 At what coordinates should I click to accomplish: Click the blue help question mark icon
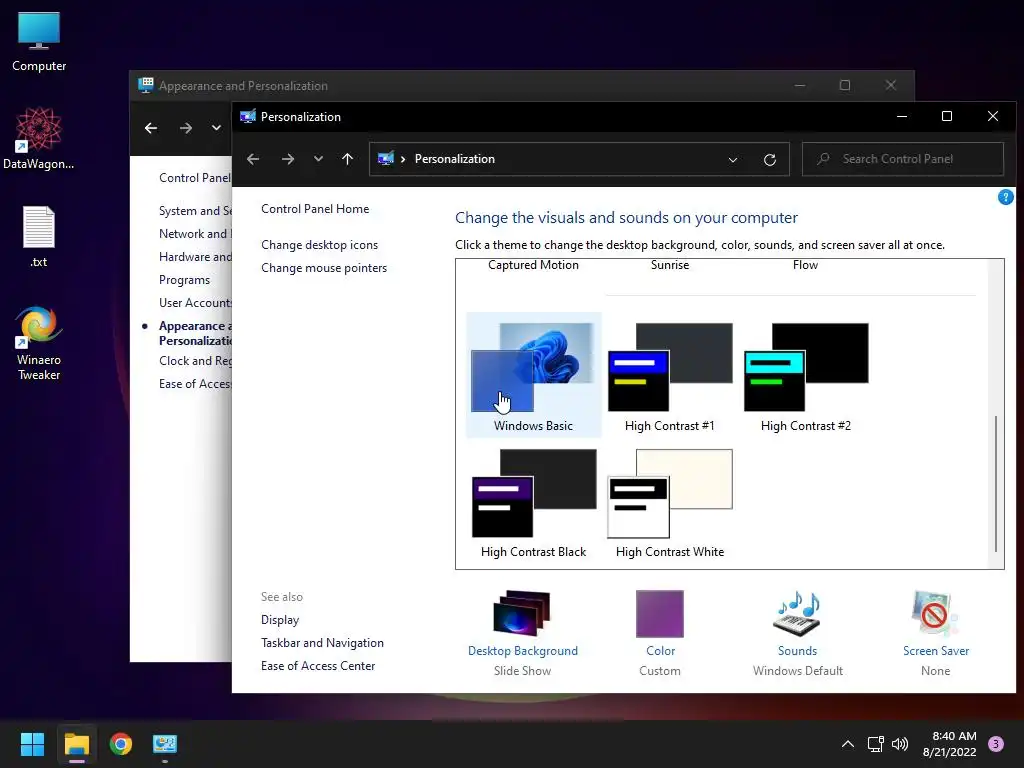pos(1006,197)
